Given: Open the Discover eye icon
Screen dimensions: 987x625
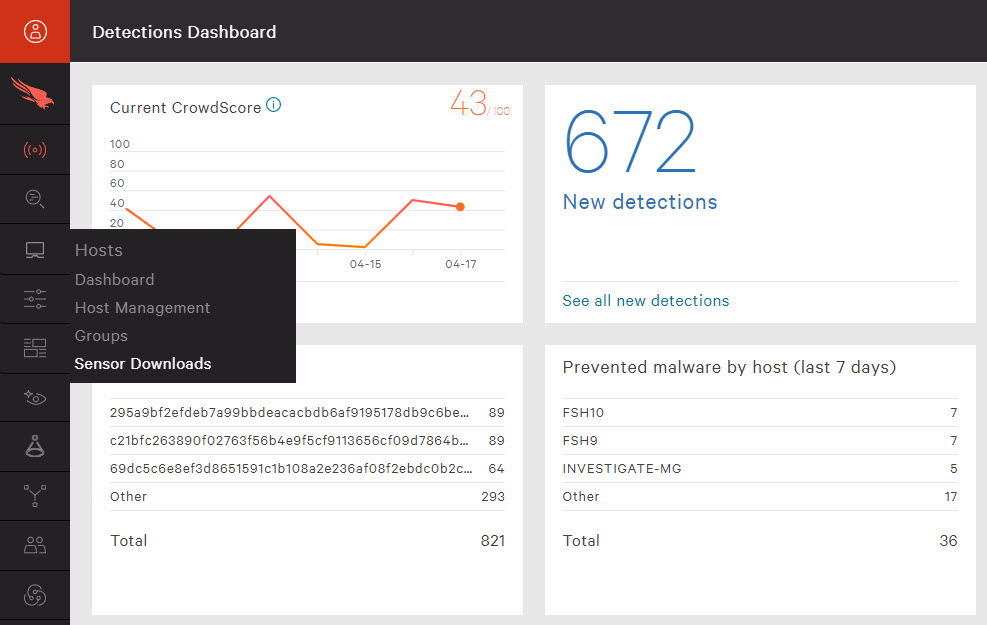Looking at the screenshot, I should coord(34,396).
